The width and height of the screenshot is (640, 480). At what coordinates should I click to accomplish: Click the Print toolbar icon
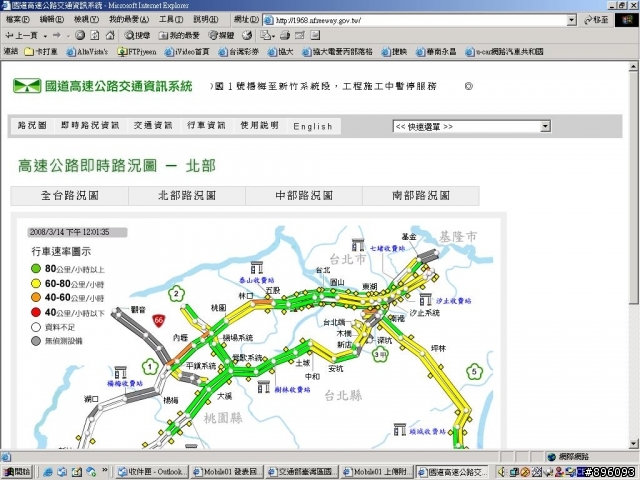click(285, 36)
